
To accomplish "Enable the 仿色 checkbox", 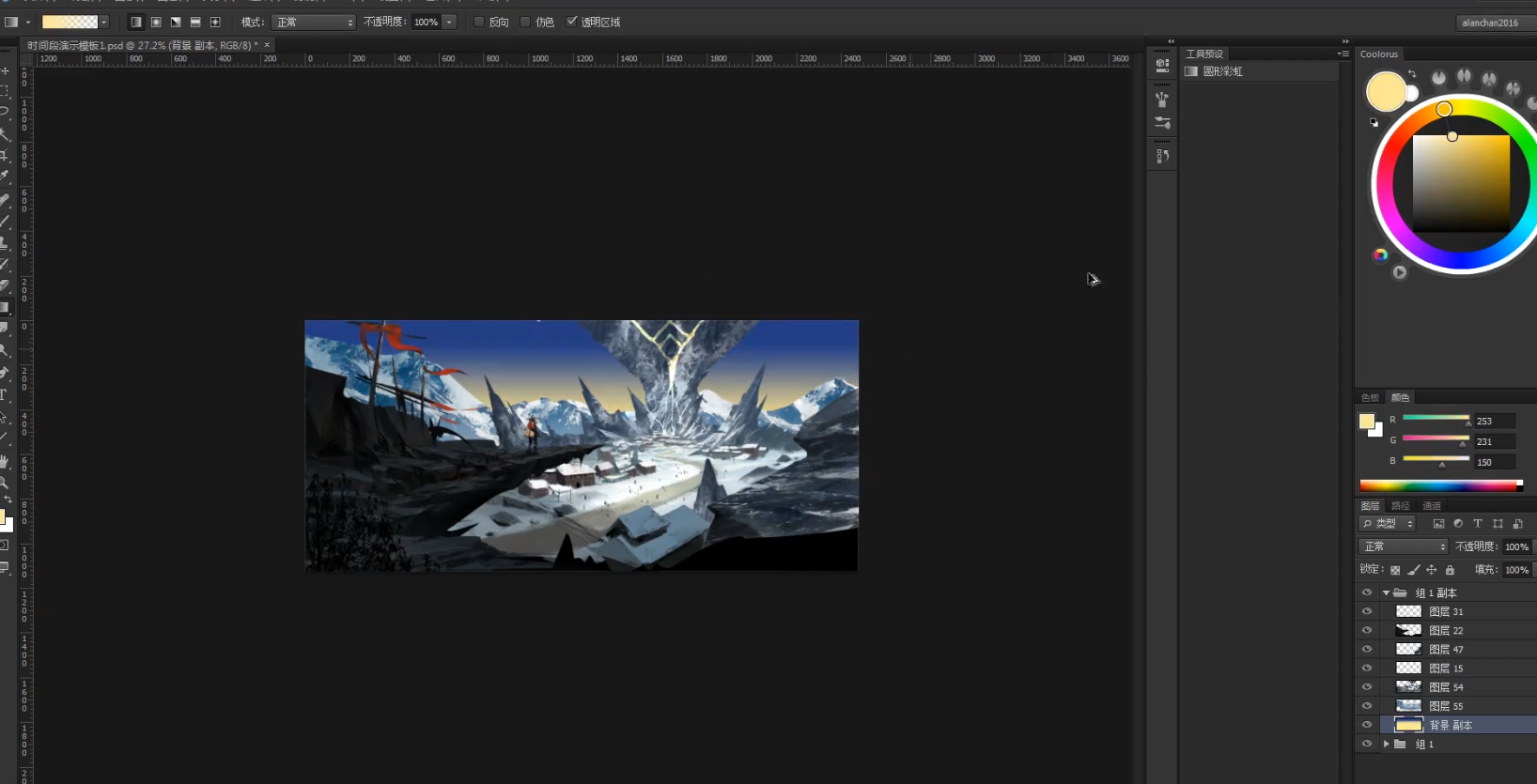I will (525, 22).
